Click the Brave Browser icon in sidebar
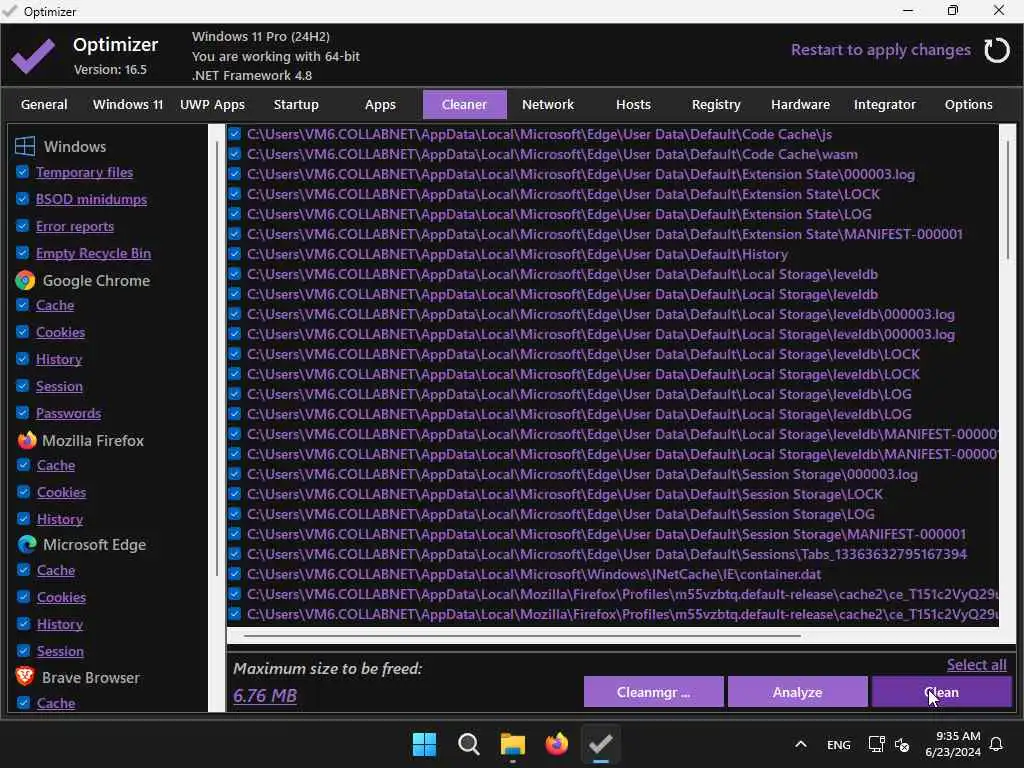 pyautogui.click(x=25, y=677)
